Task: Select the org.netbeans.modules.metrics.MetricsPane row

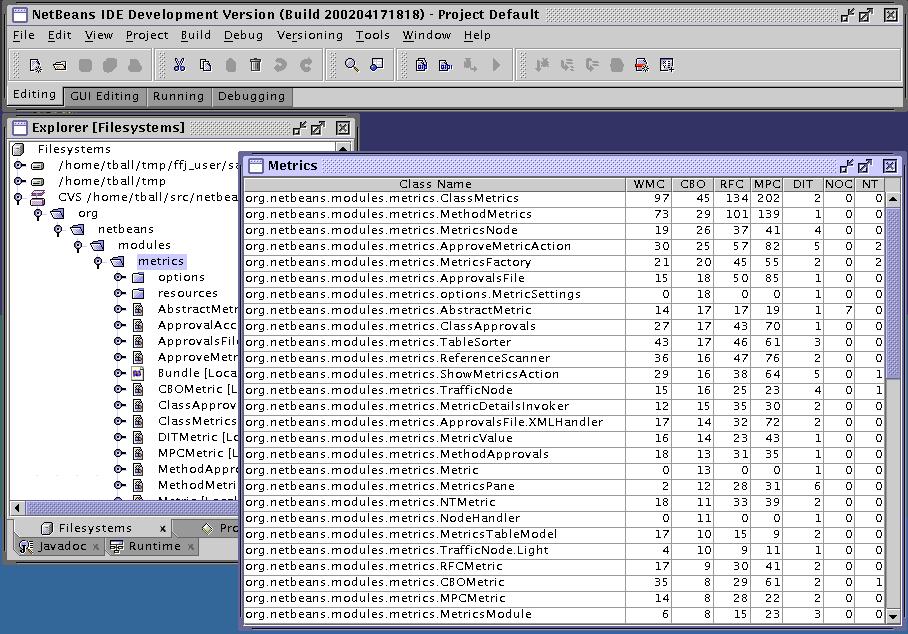Action: point(565,486)
